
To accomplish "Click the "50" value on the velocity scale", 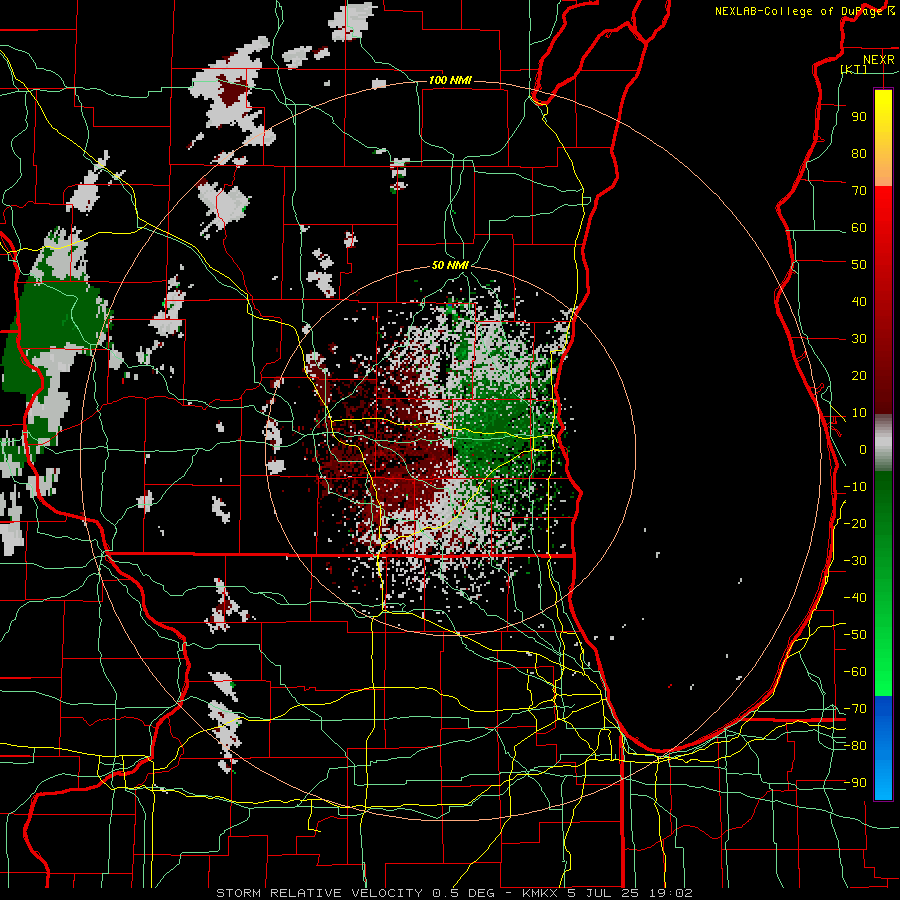I will (859, 265).
